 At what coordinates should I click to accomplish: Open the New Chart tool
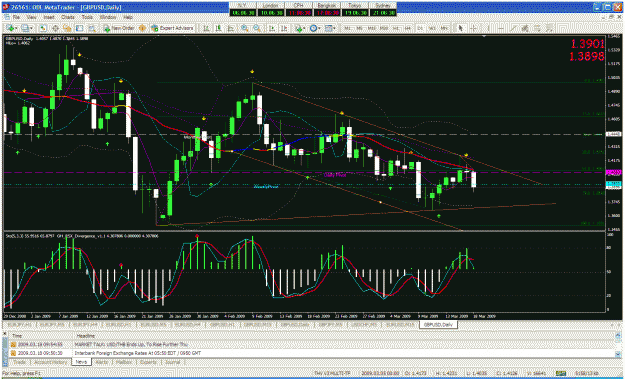(10, 28)
